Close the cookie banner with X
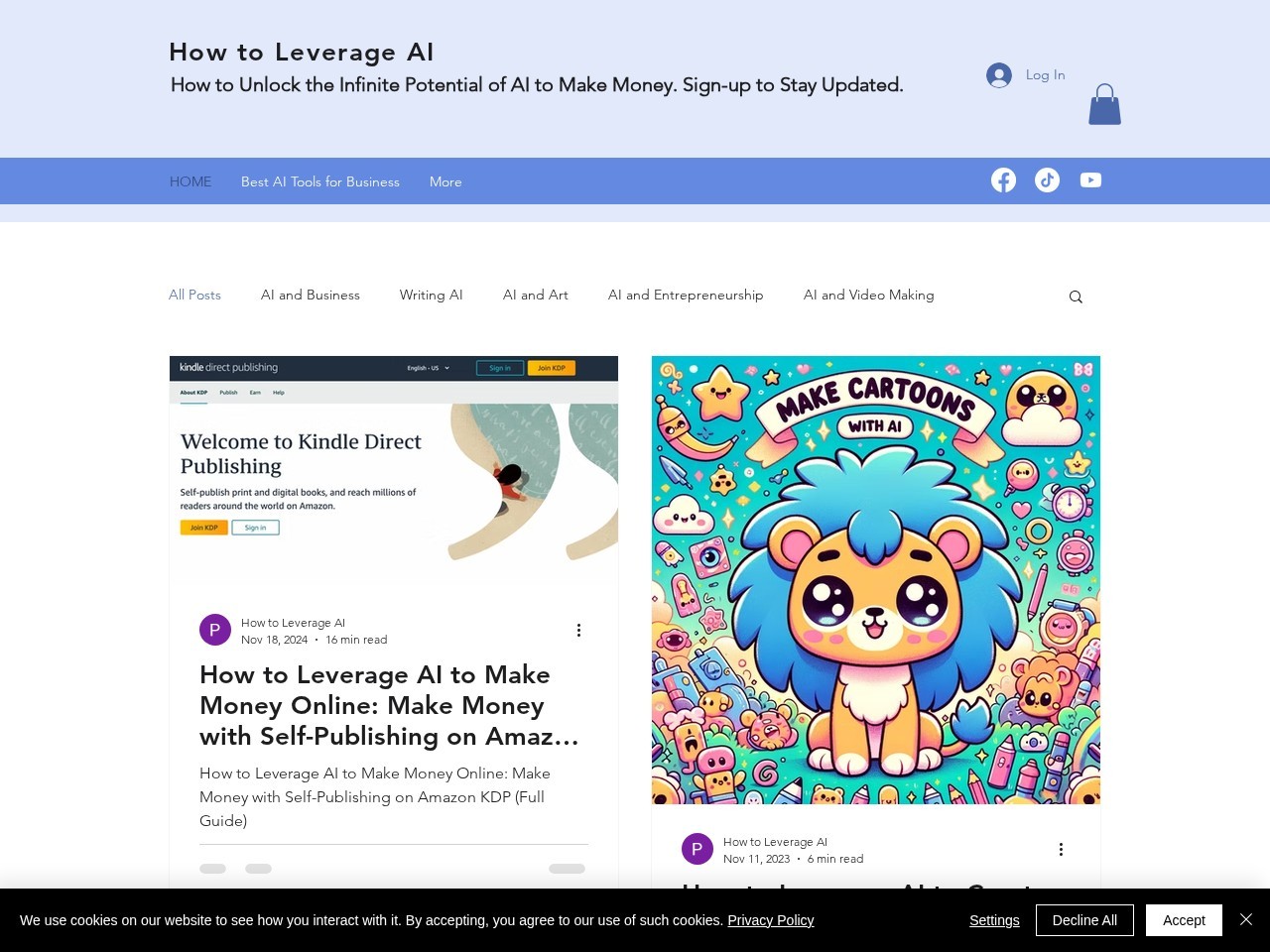This screenshot has width=1270, height=952. click(1246, 919)
